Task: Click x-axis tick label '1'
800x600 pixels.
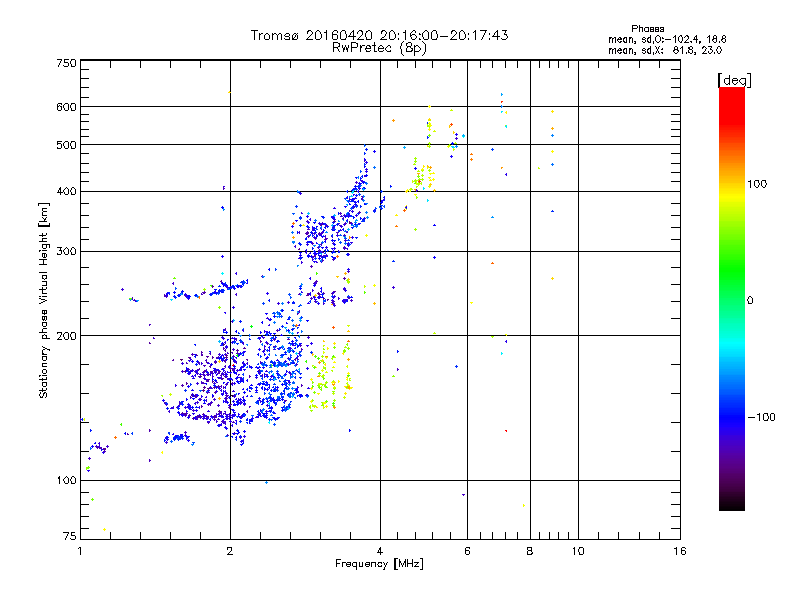Action: pyautogui.click(x=80, y=551)
